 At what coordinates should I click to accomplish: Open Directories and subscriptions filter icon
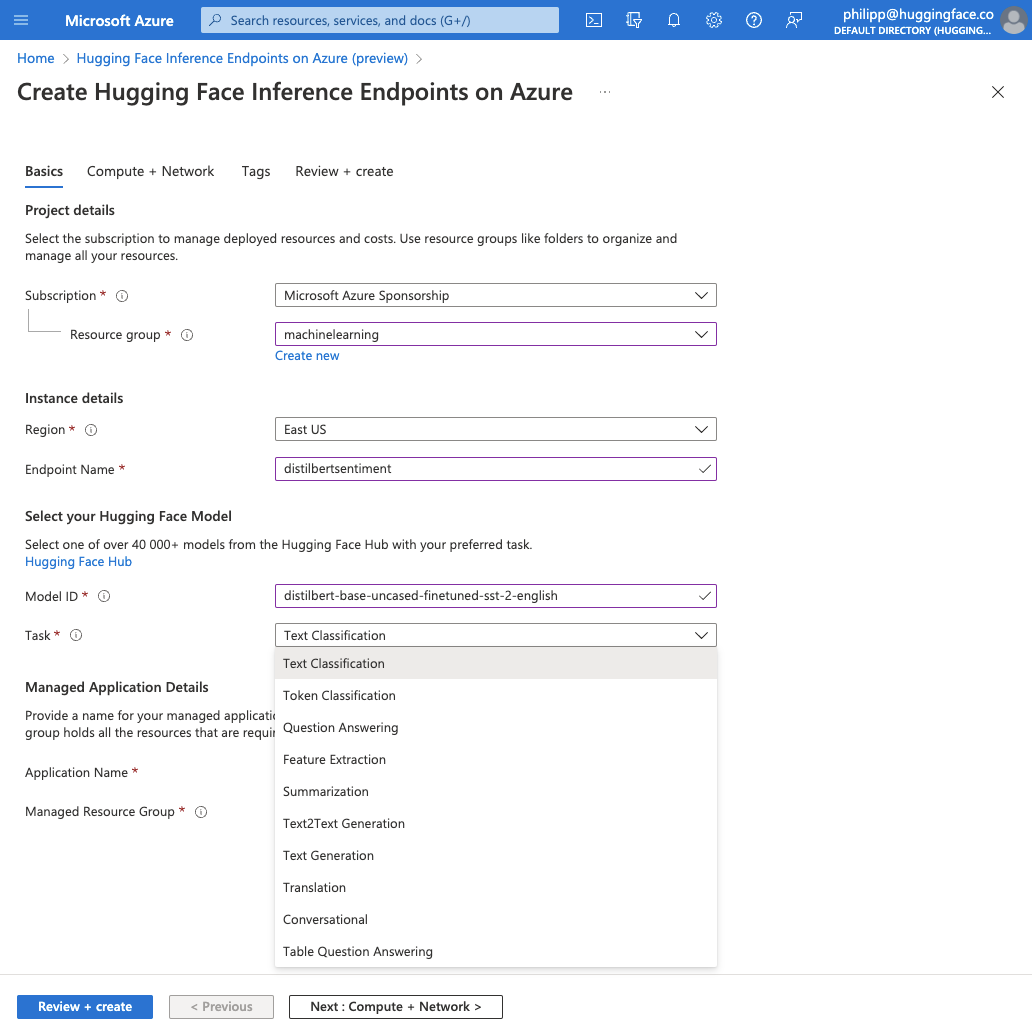pyautogui.click(x=634, y=20)
